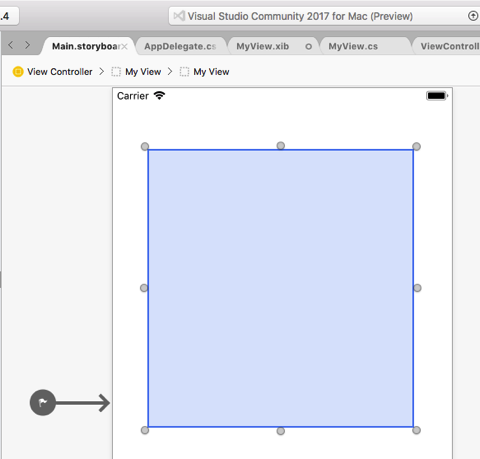The image size is (480, 459).
Task: Expand the chevron after the first My View
Action: 170,72
